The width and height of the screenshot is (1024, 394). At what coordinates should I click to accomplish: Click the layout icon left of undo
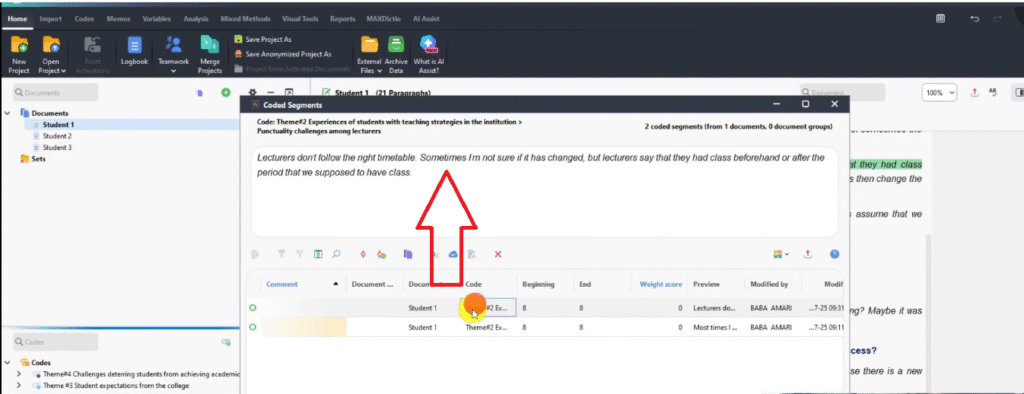point(940,19)
